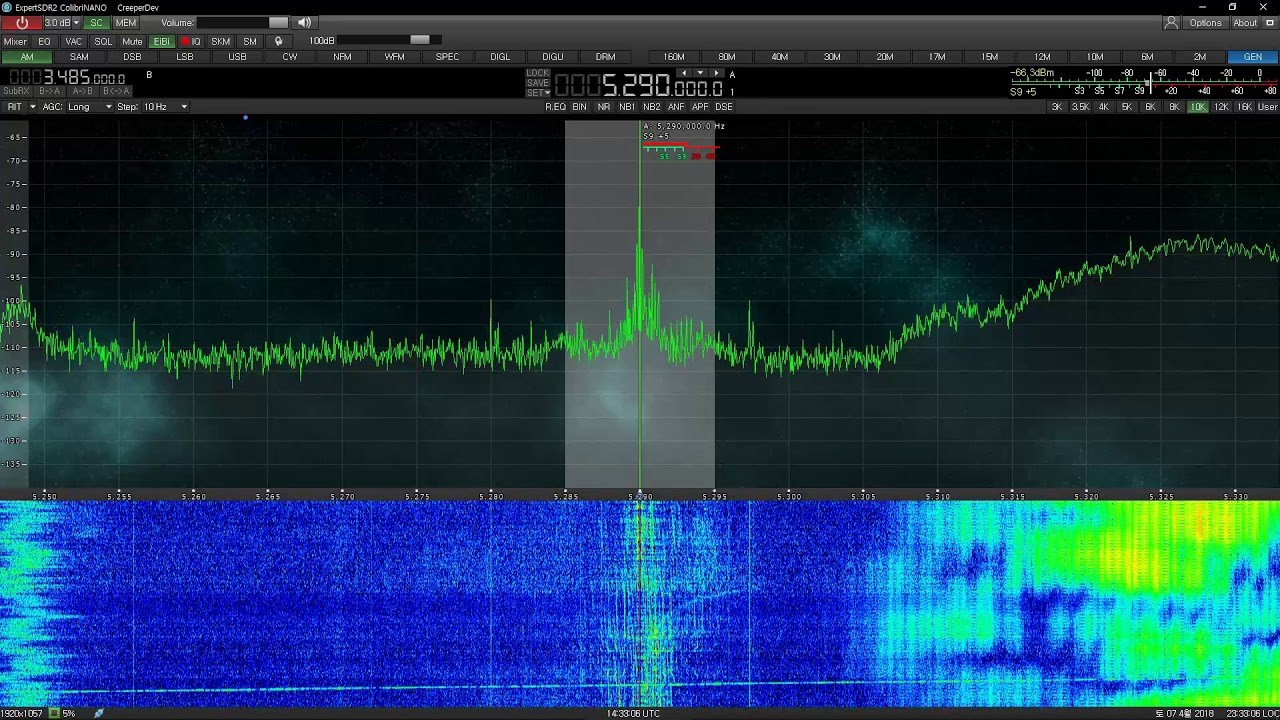Screen dimensions: 1280x720
Task: Select the GEN general coverage band
Action: pyautogui.click(x=1252, y=57)
